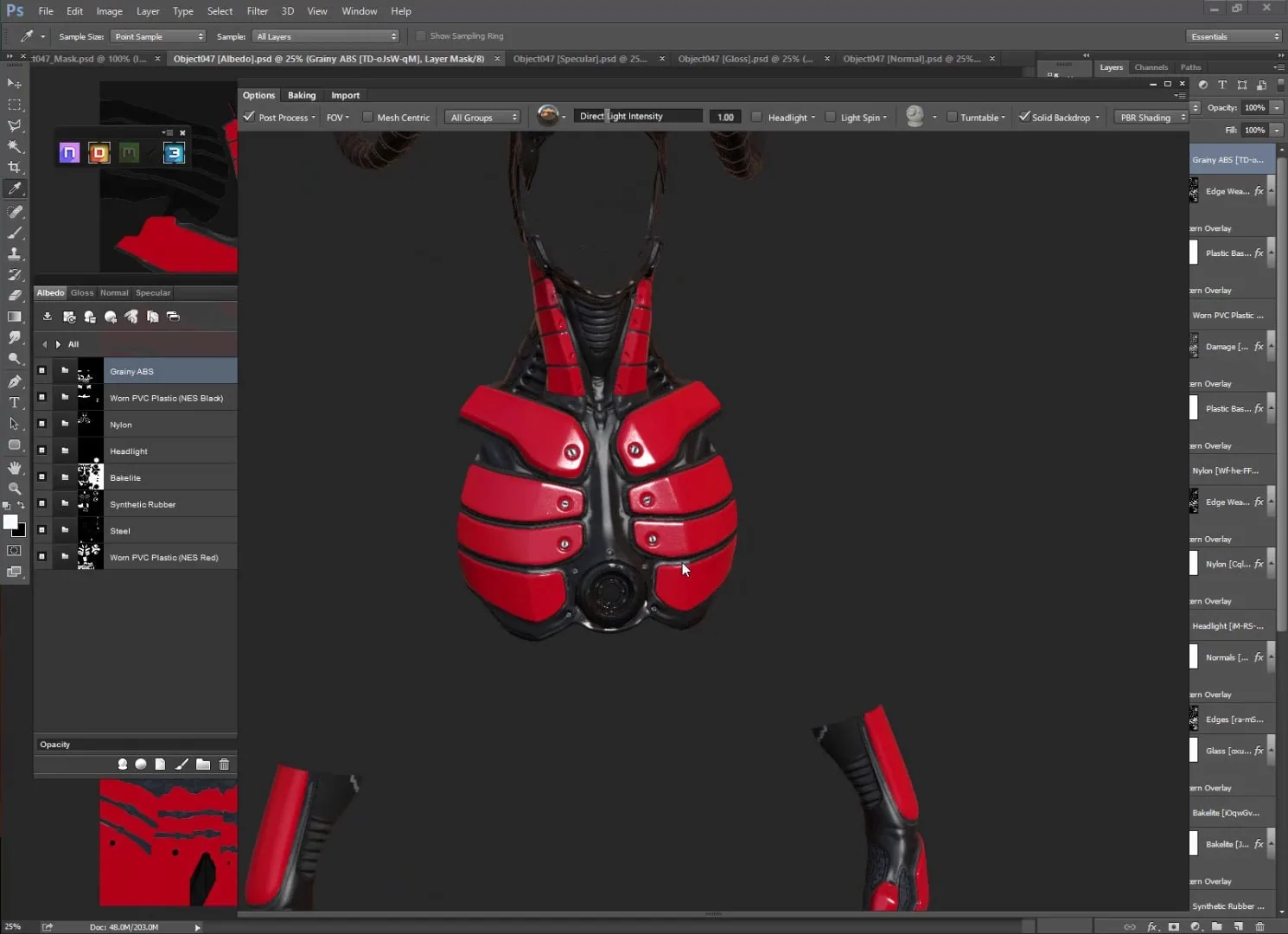Open the PBR Shading dropdown
Image resolution: width=1288 pixels, height=934 pixels.
pyautogui.click(x=1151, y=118)
